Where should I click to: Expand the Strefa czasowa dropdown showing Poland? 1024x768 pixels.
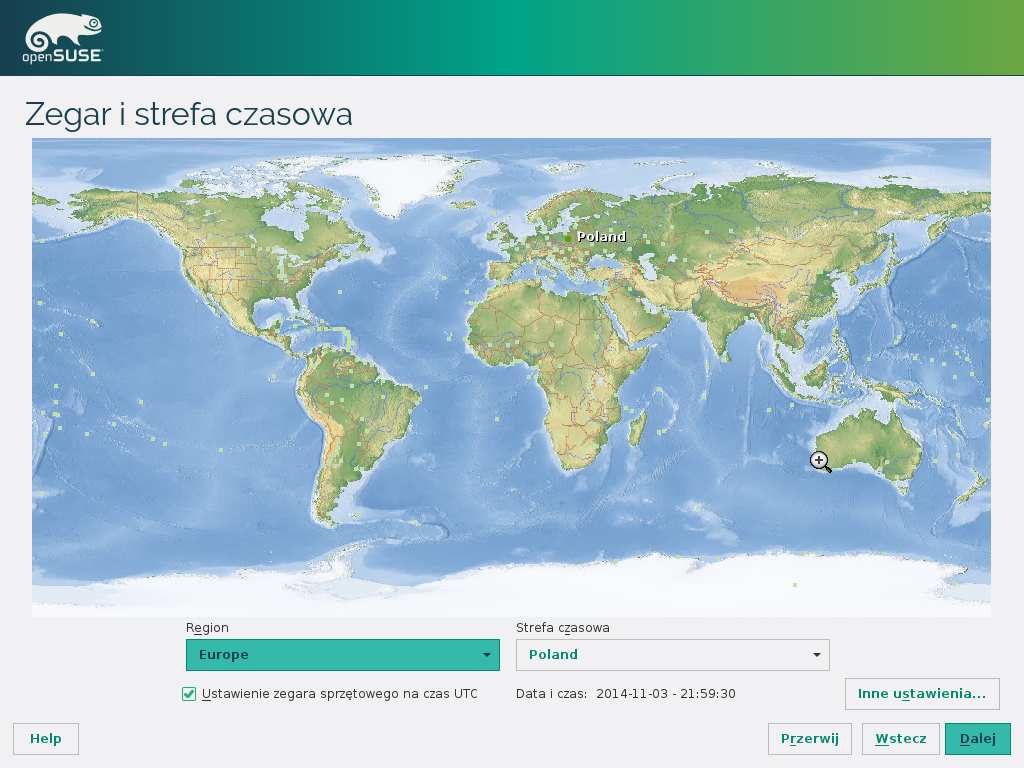pyautogui.click(x=672, y=655)
